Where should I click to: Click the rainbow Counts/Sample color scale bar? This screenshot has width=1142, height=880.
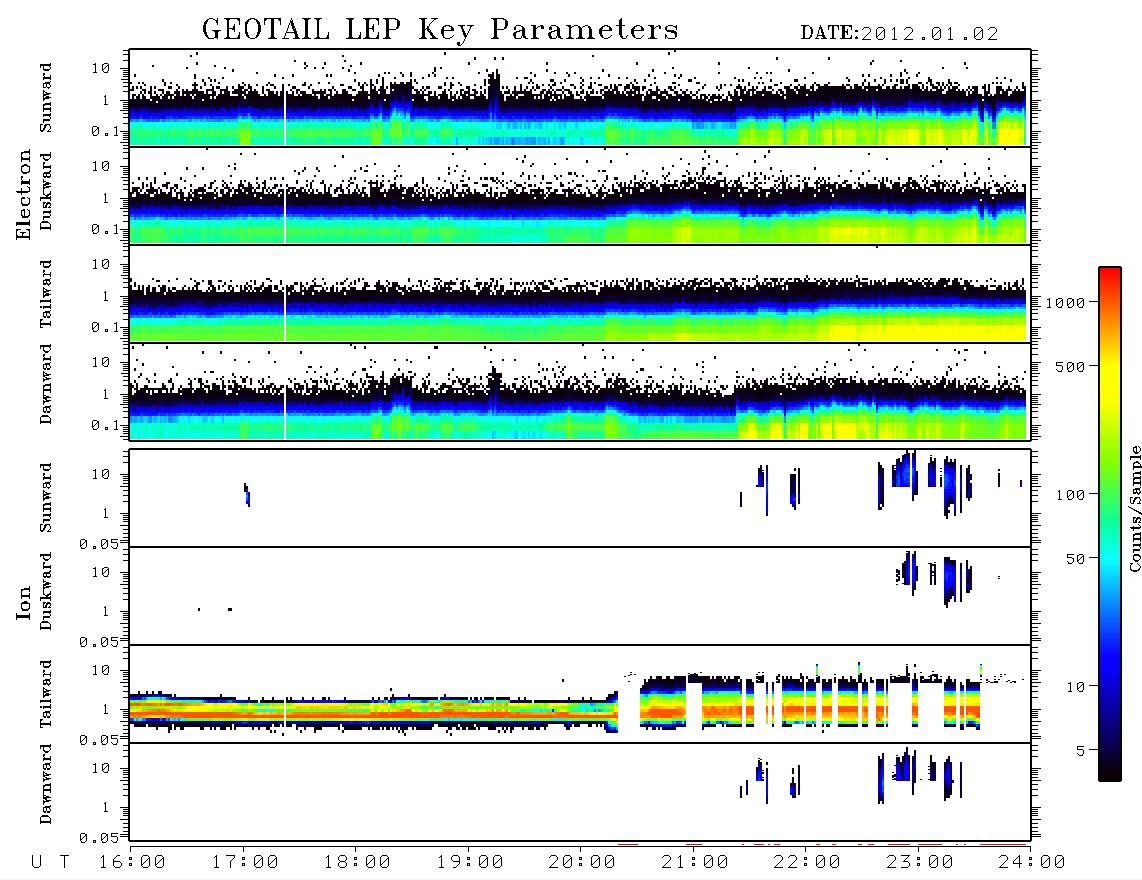coord(1110,524)
